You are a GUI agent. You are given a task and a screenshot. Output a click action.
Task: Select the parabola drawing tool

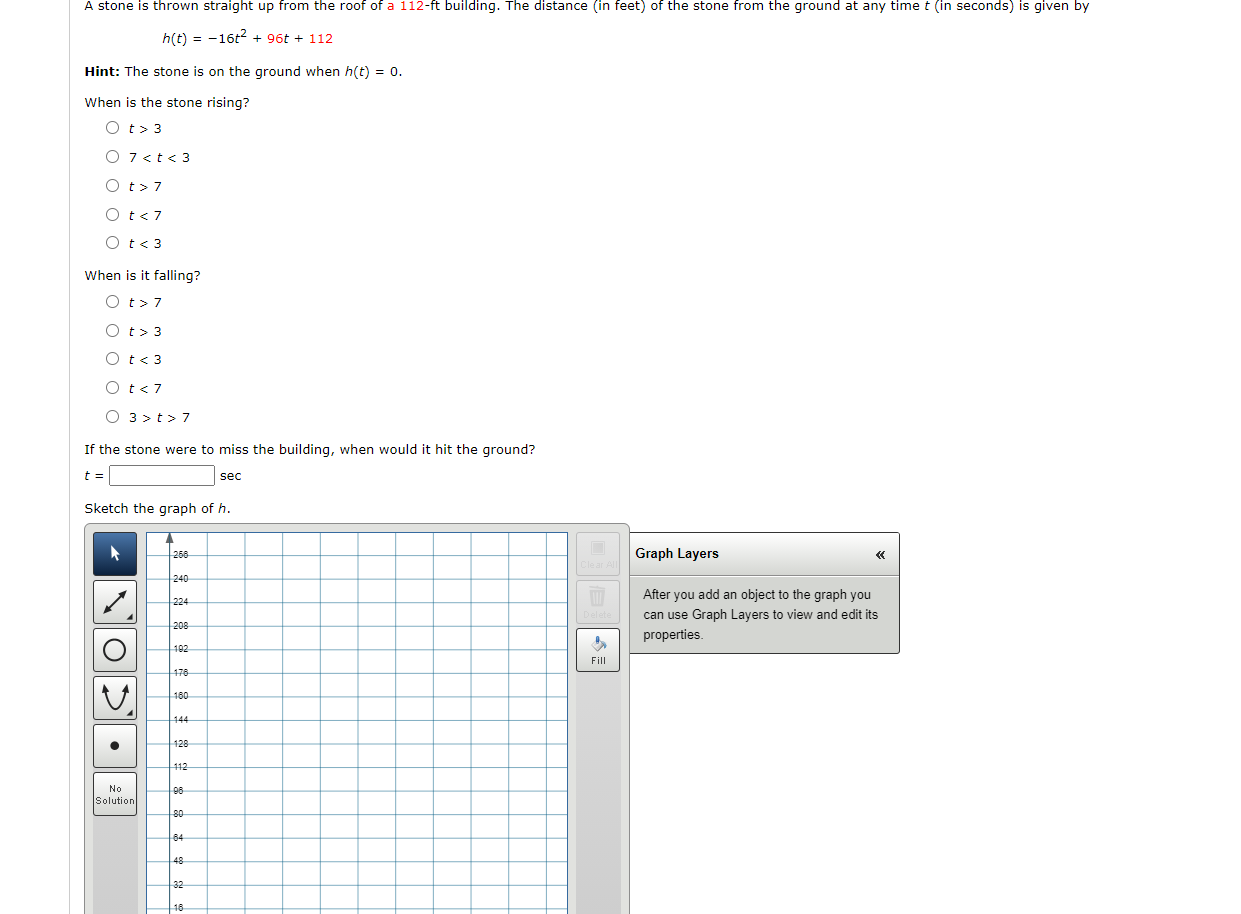coord(115,698)
